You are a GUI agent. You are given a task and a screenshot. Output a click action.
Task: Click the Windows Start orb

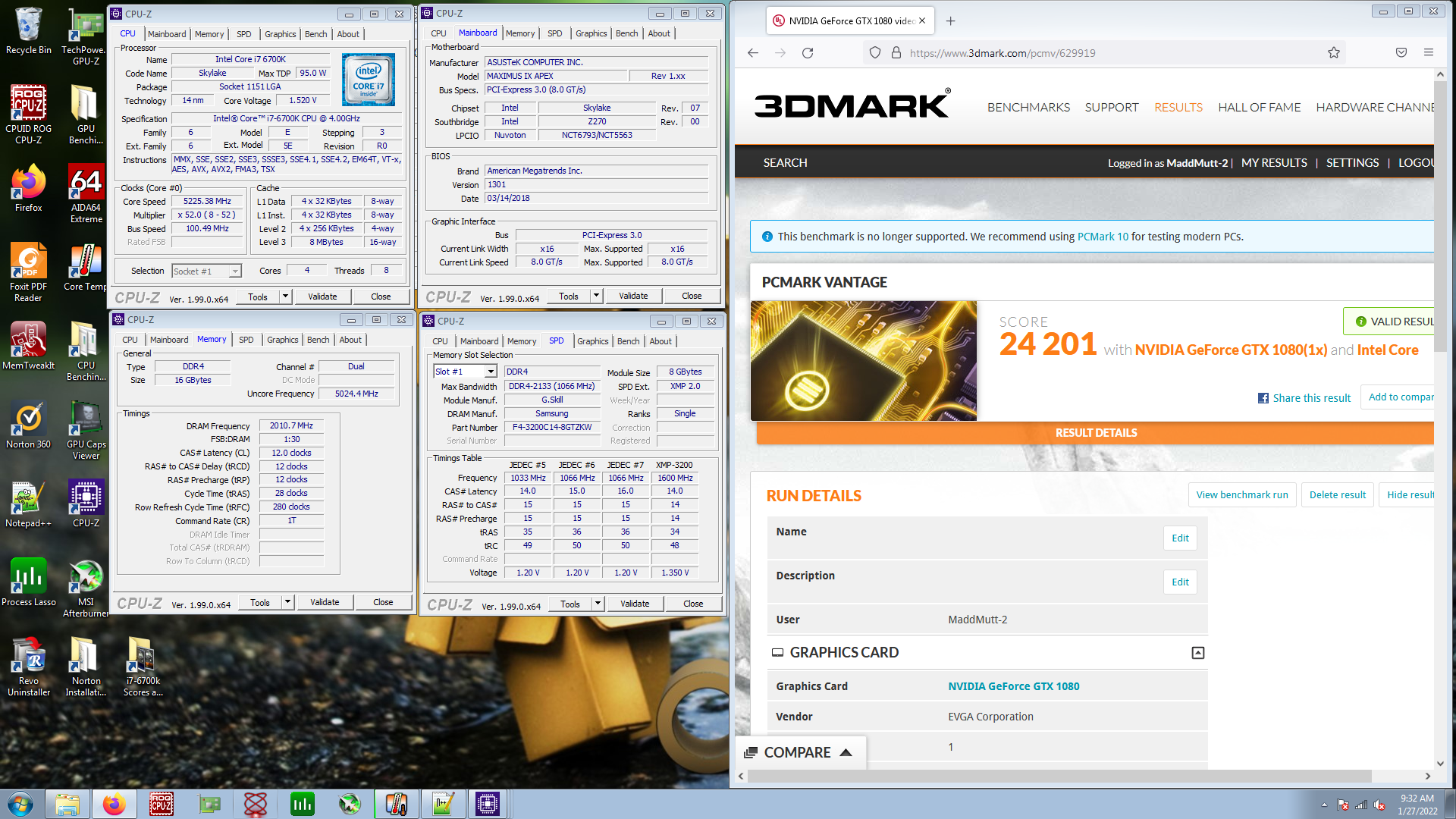(20, 804)
